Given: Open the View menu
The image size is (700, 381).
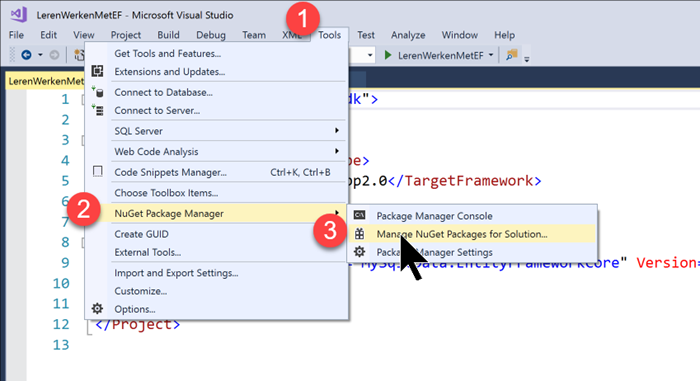Looking at the screenshot, I should (83, 35).
